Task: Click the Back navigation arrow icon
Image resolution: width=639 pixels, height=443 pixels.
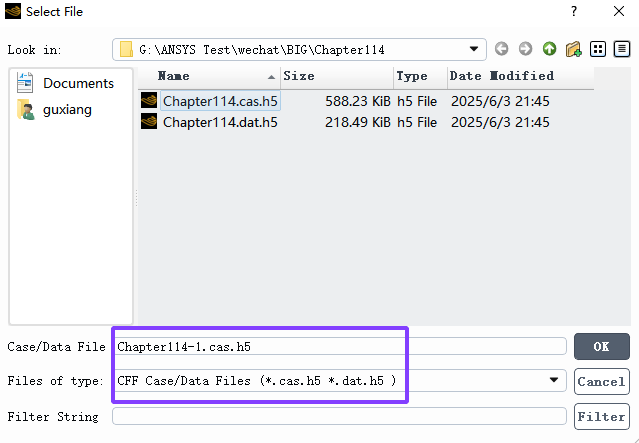Action: [501, 49]
